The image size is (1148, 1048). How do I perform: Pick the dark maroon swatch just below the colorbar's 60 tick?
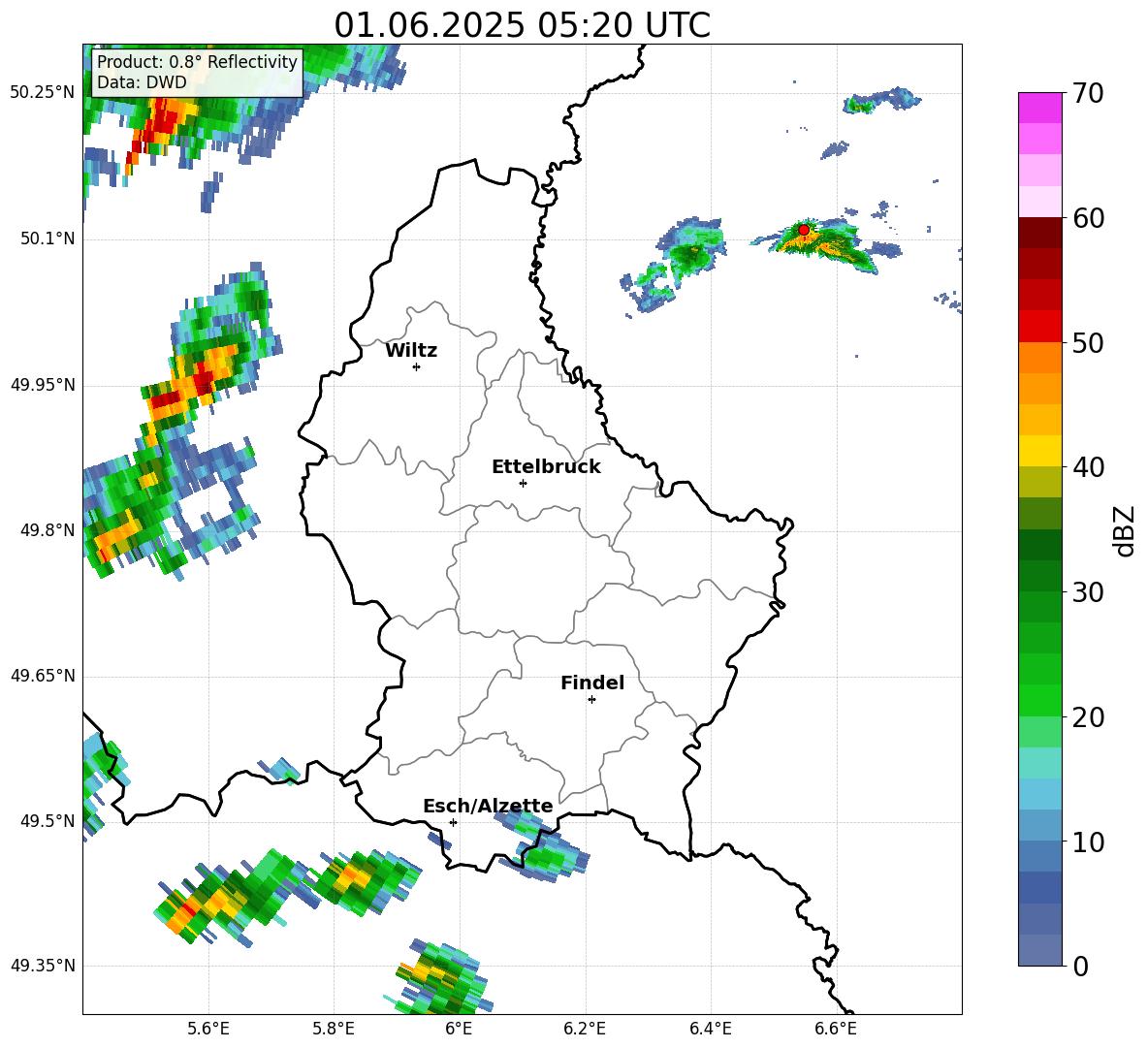[1039, 234]
